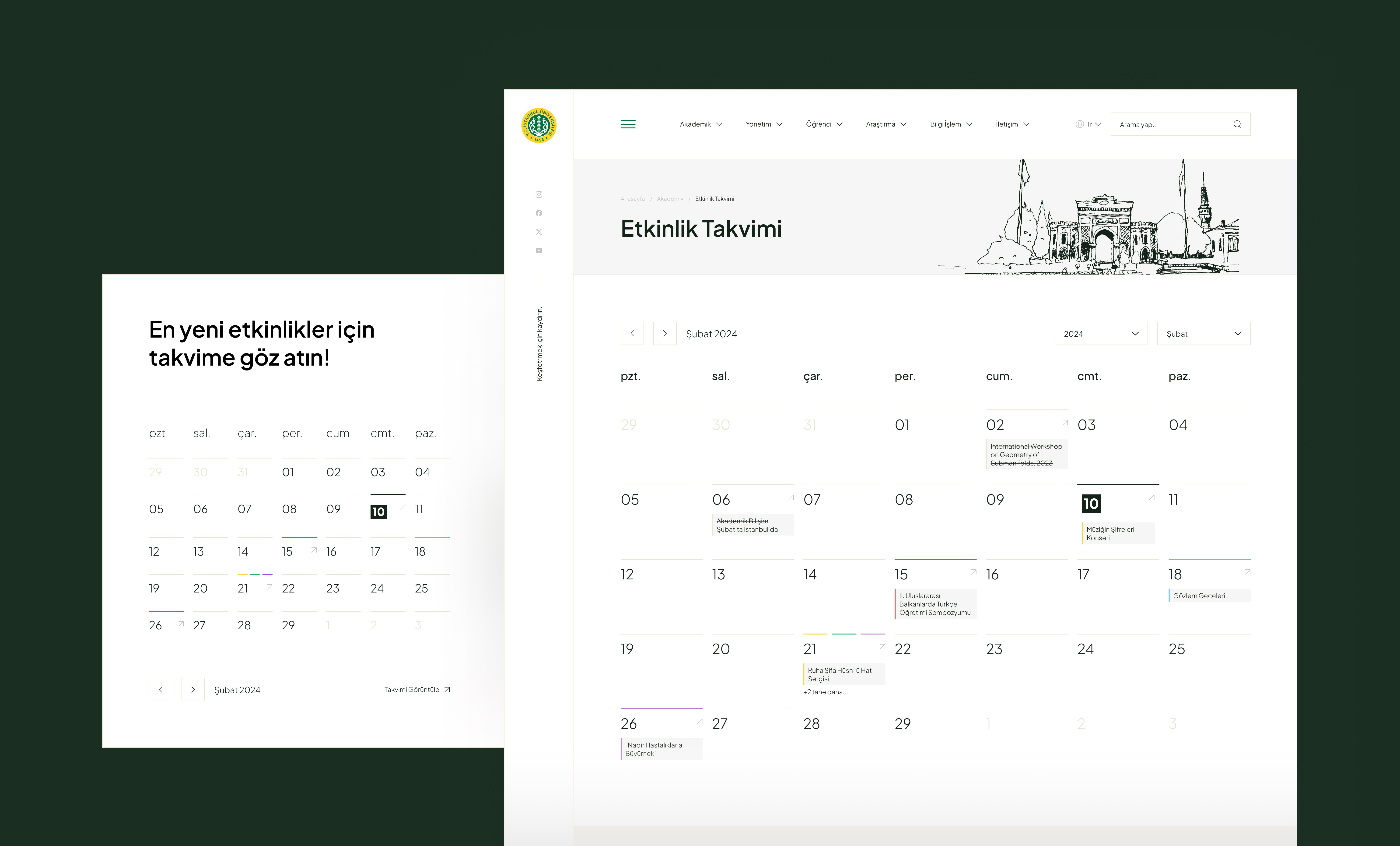Go to next month in main calendar
The width and height of the screenshot is (1400, 846).
[x=665, y=334]
